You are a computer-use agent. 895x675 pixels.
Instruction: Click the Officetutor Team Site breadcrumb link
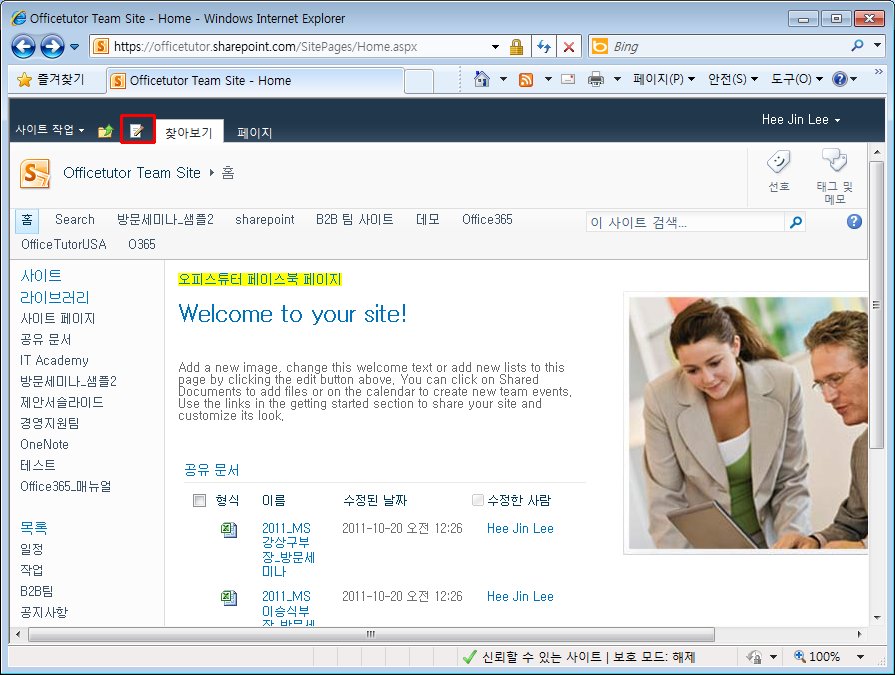(x=132, y=172)
